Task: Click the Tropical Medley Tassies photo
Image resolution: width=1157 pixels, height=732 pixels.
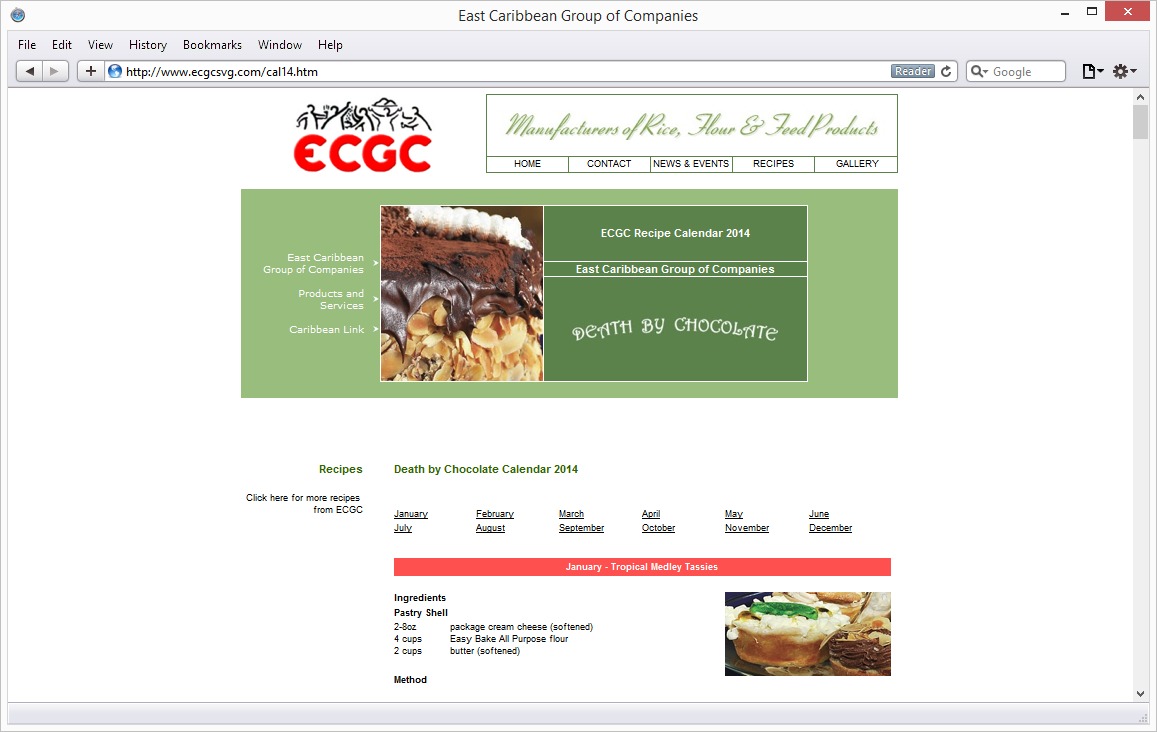Action: tap(807, 634)
